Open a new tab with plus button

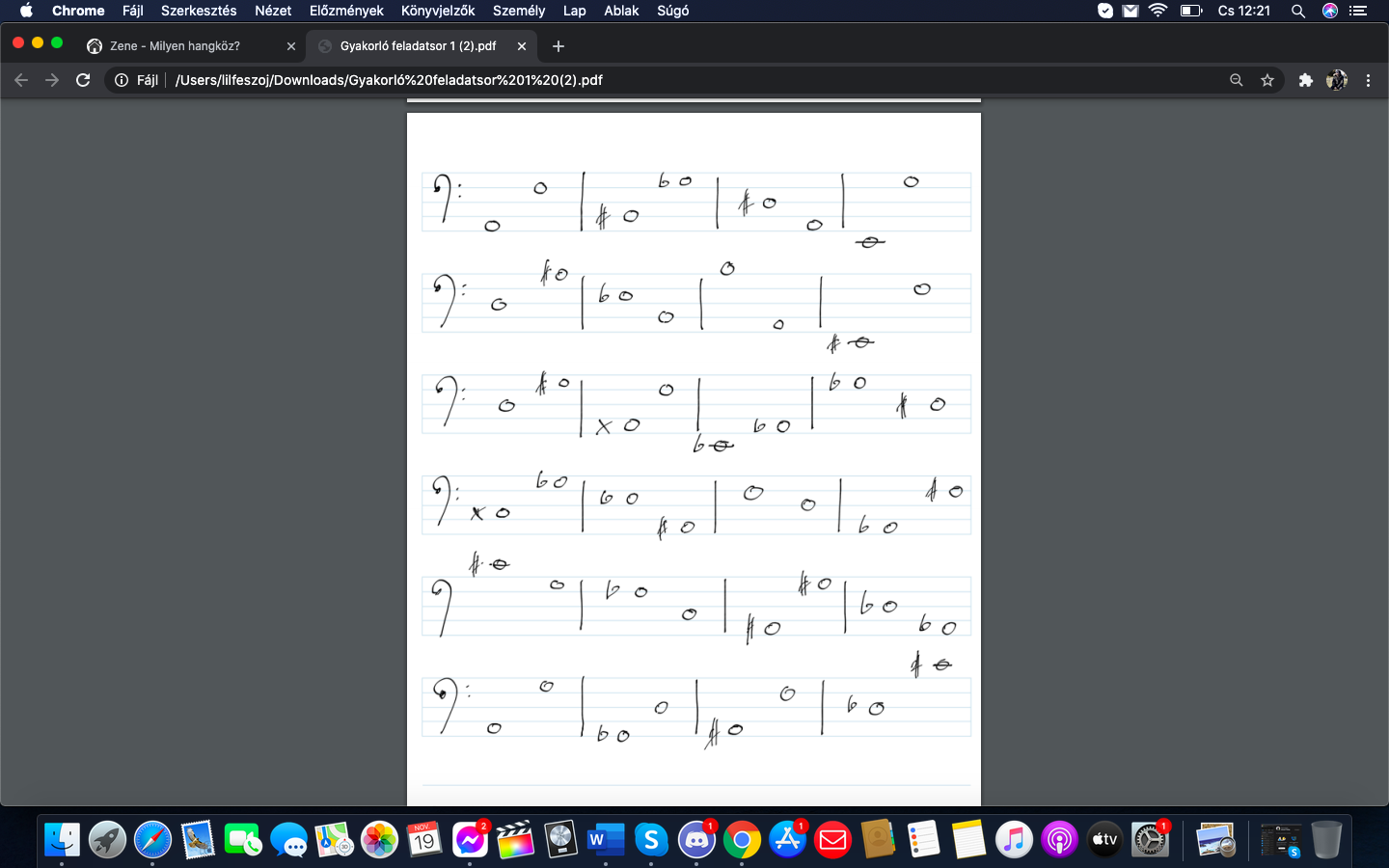(558, 46)
